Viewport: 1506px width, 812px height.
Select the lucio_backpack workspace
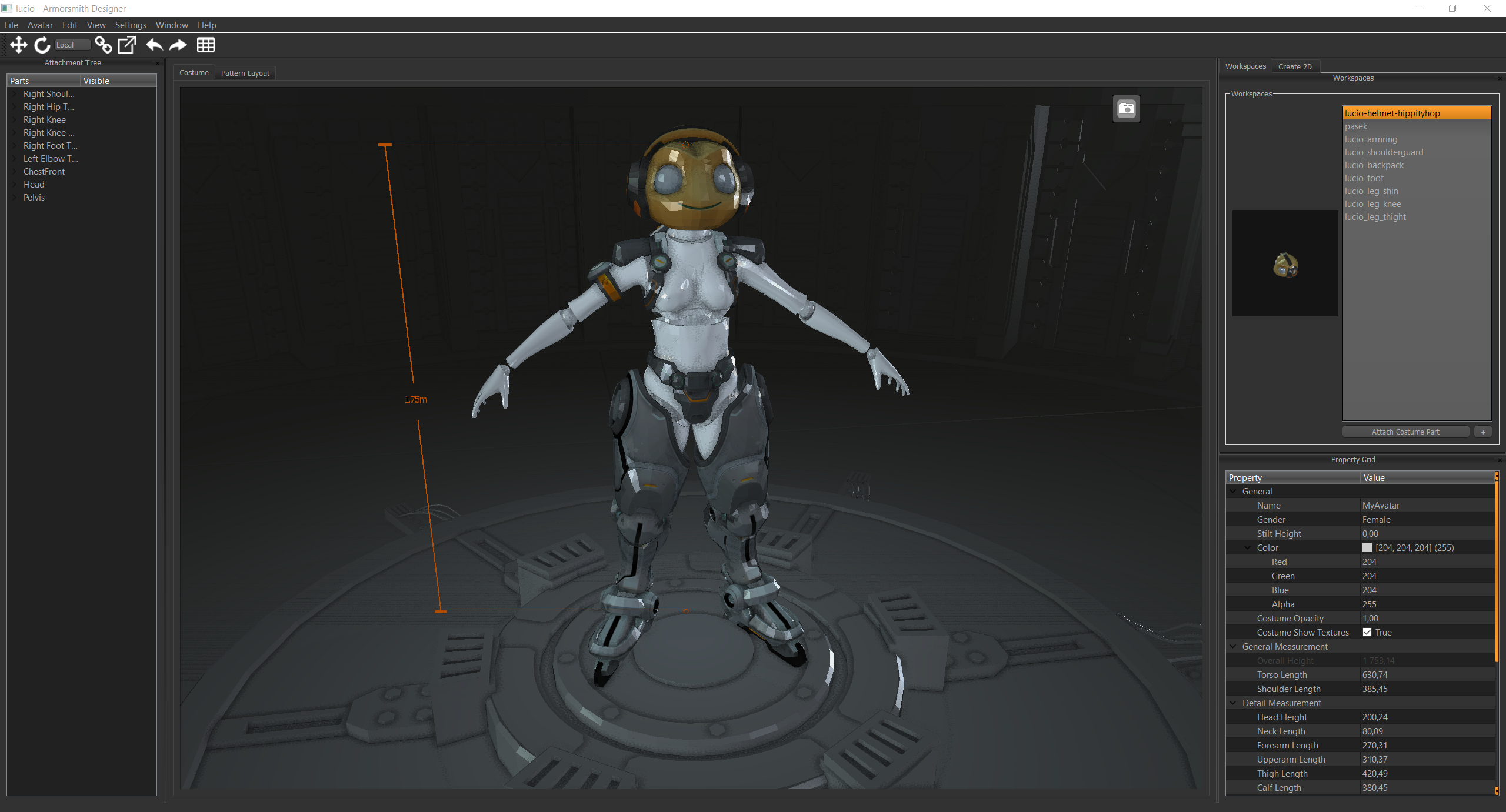pos(1417,165)
